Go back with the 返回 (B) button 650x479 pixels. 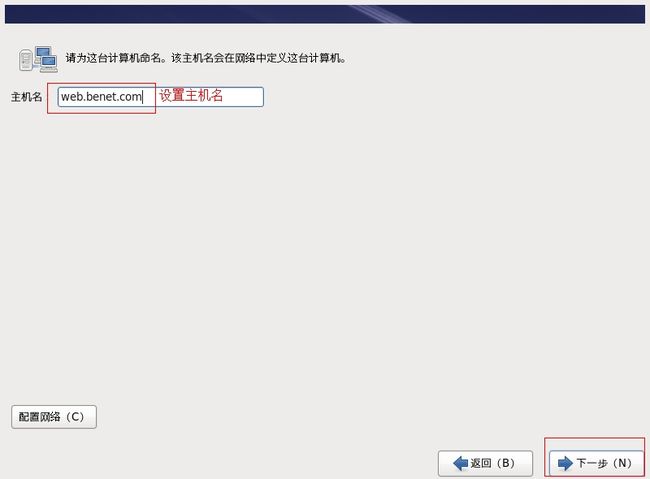click(485, 463)
